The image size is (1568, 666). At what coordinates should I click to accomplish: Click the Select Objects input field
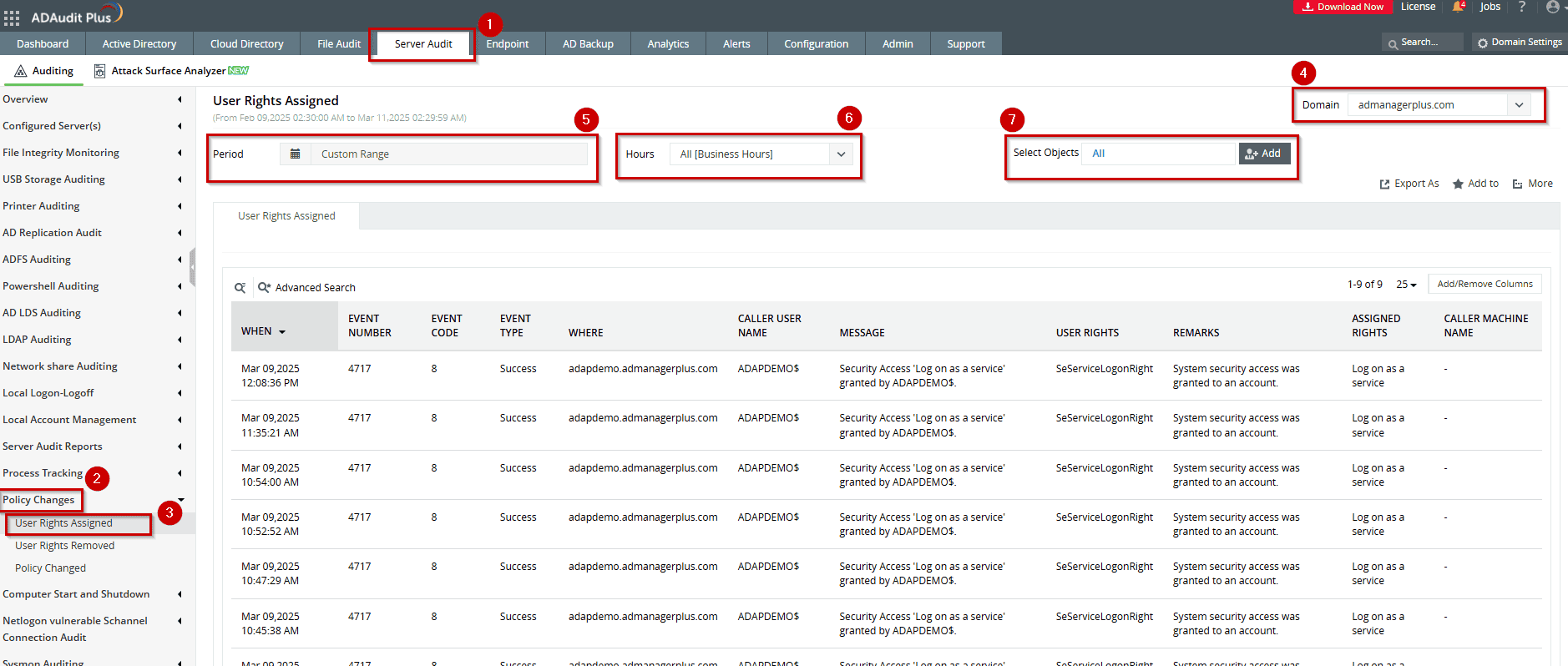[1157, 154]
